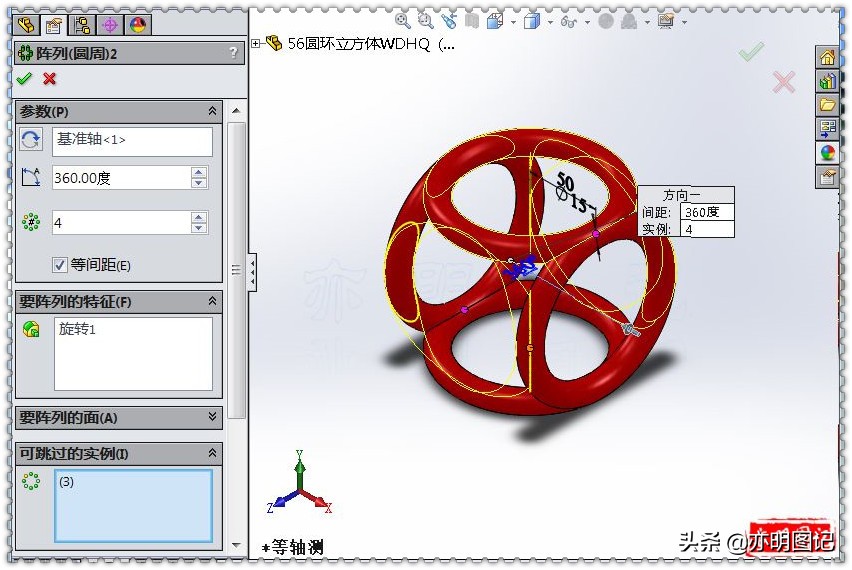The width and height of the screenshot is (852, 570).
Task: Click the instance count icon beside 4
Action: coord(31,222)
